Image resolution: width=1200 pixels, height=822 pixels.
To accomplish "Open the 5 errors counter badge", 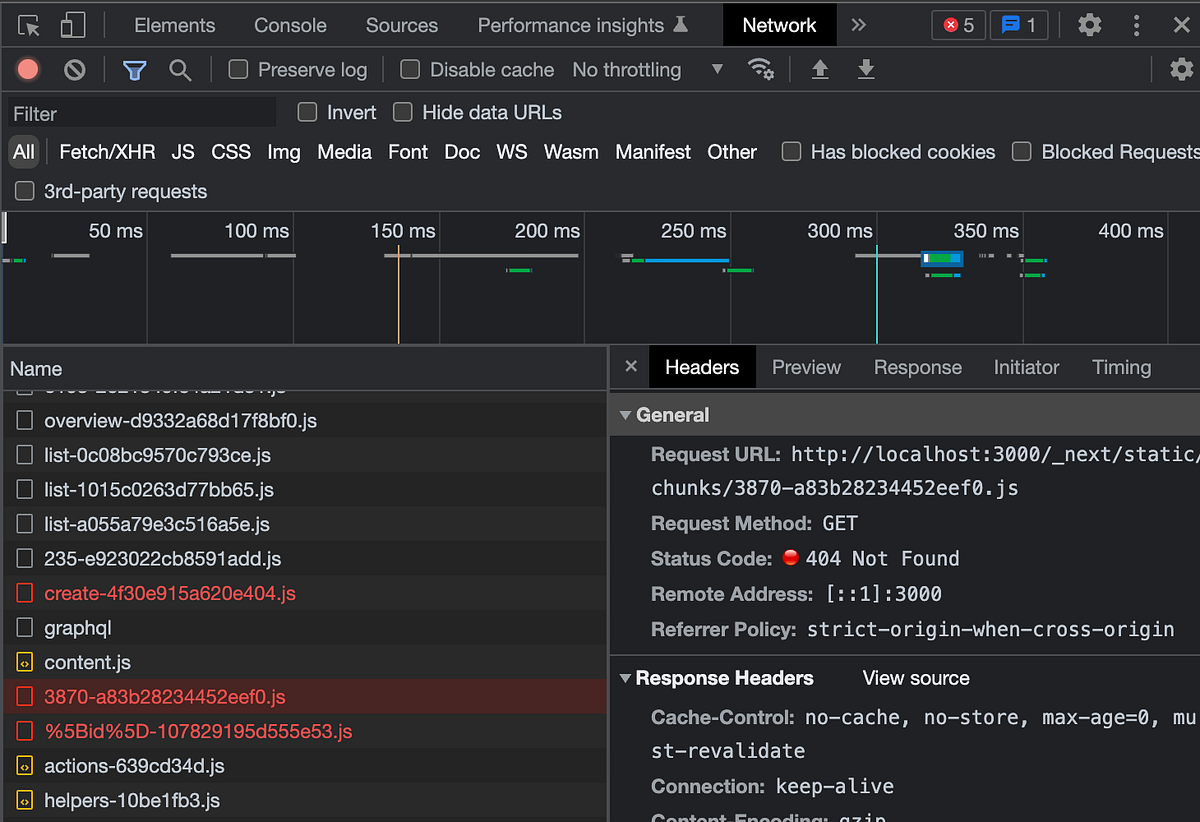I will tap(957, 25).
